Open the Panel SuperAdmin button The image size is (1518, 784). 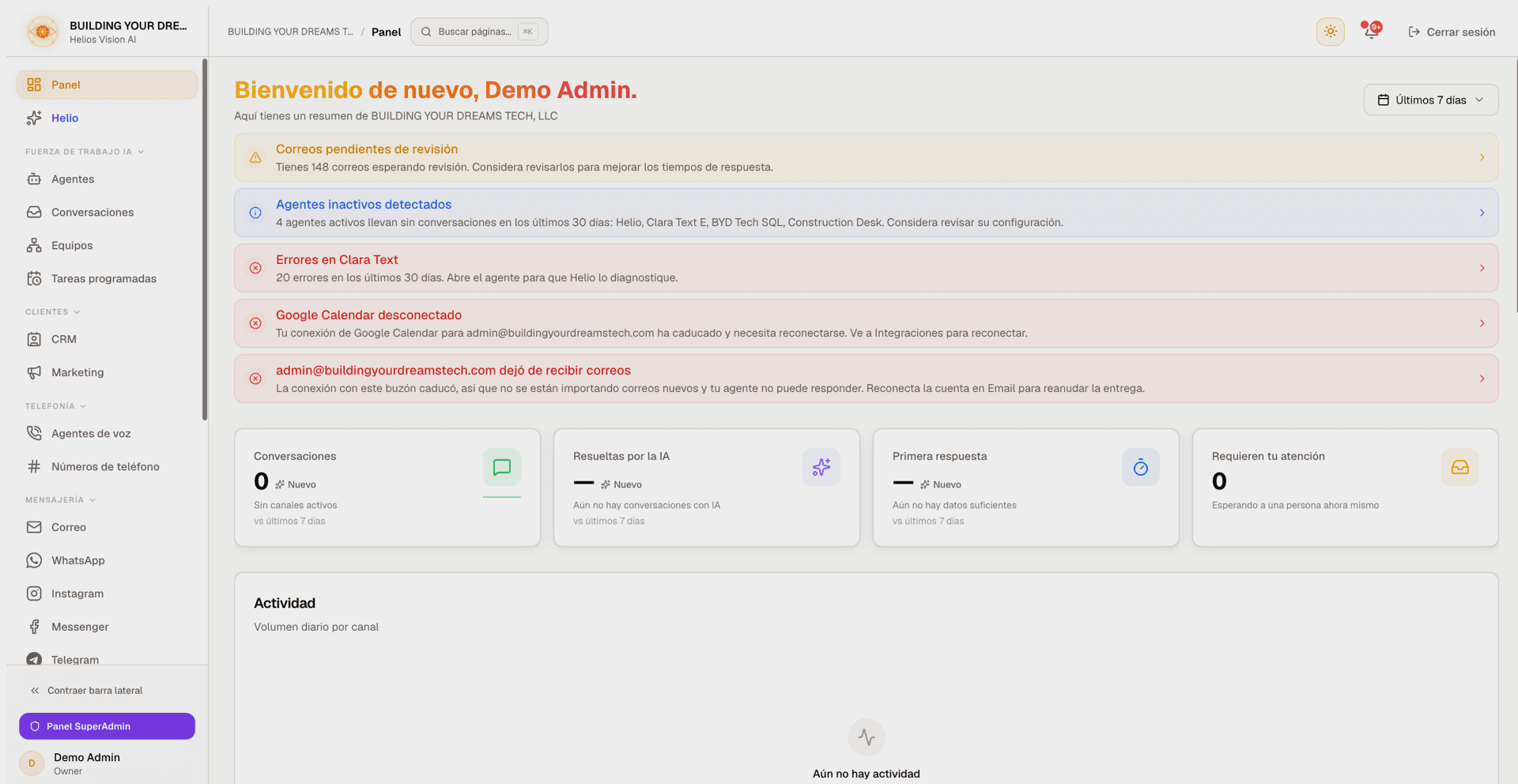click(107, 726)
